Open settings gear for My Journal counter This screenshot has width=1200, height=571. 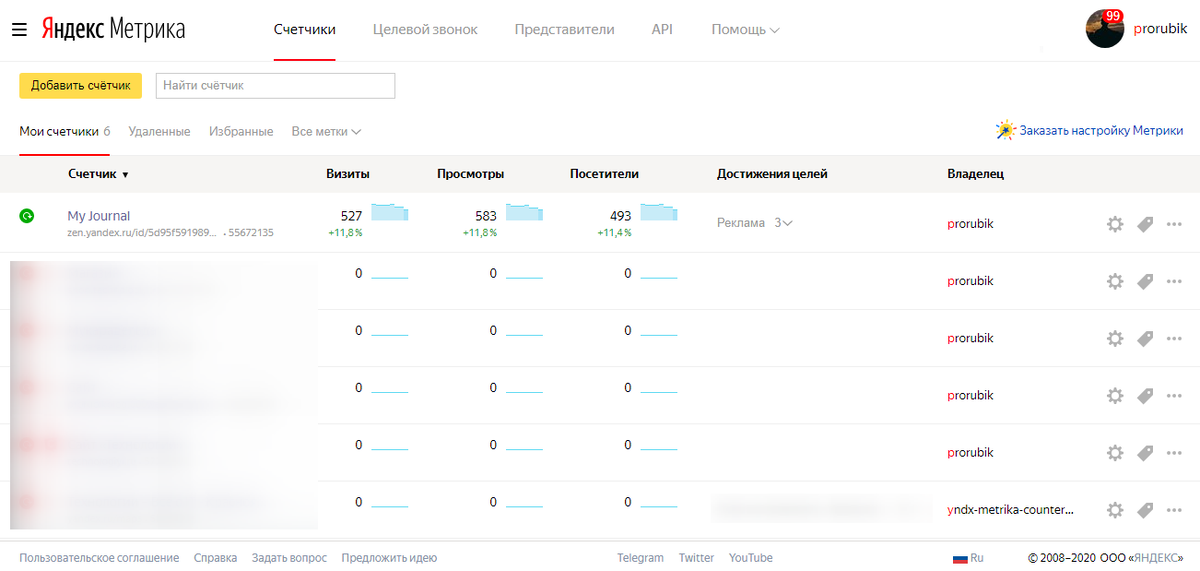tap(1115, 224)
